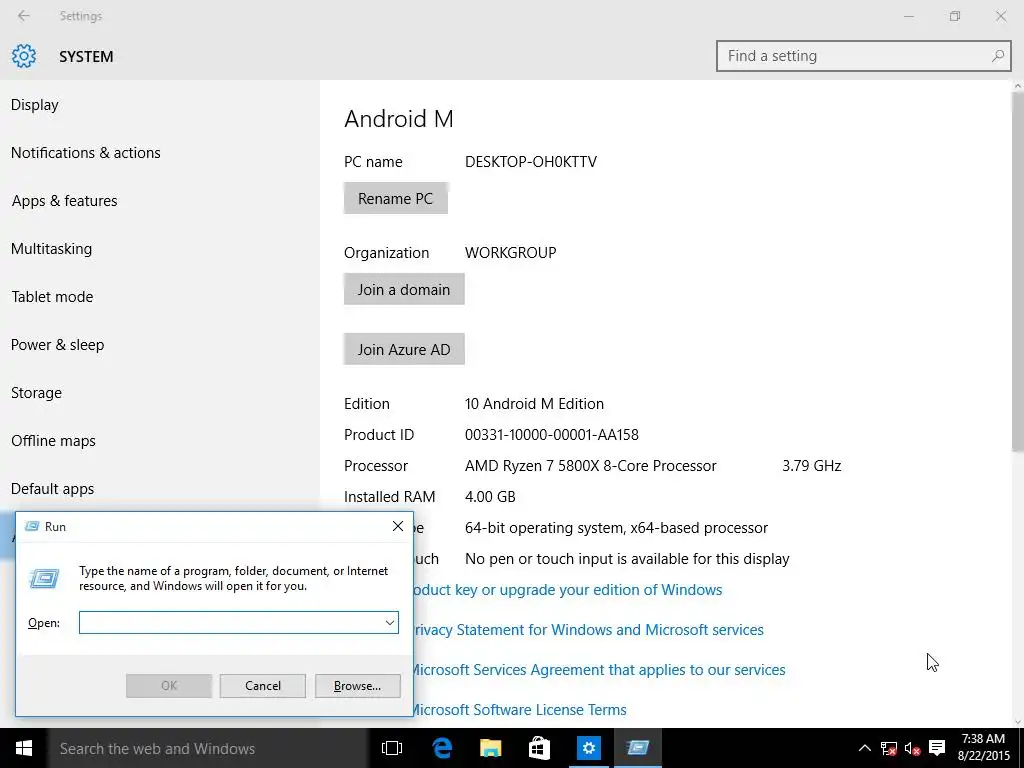
Task: Click the Run taskbar button
Action: pyautogui.click(x=638, y=748)
